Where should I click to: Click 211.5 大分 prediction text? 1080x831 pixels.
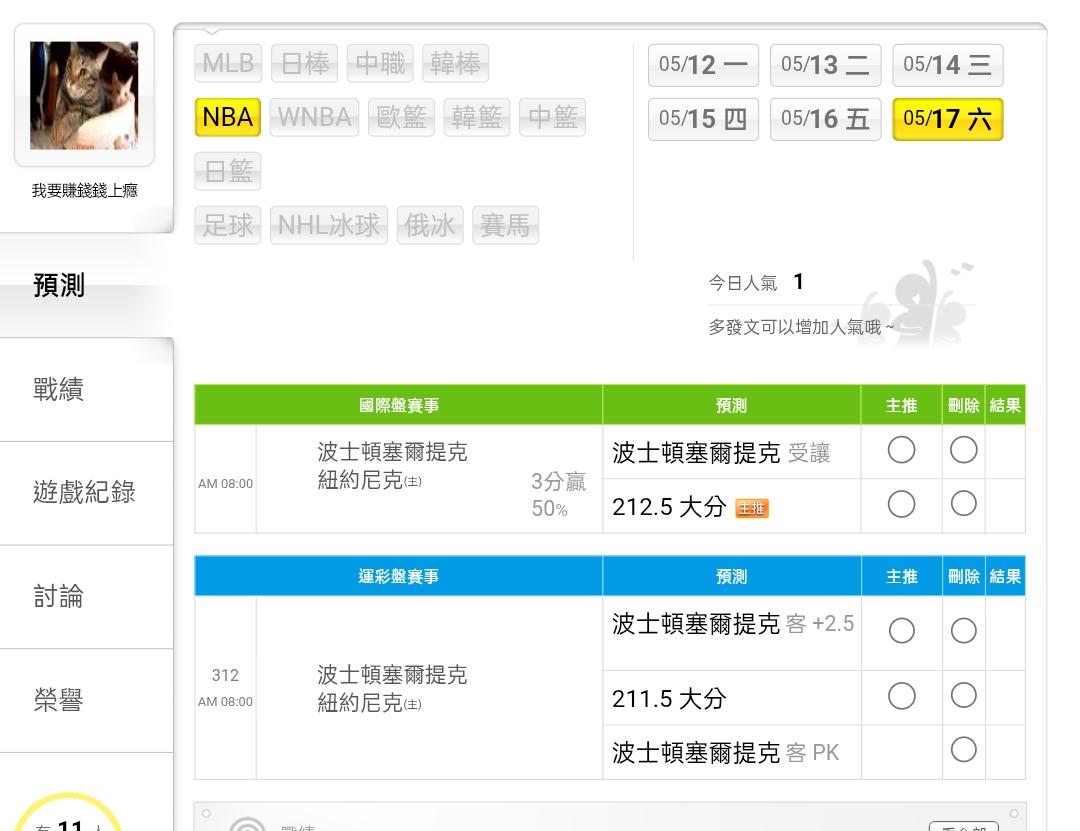click(669, 699)
